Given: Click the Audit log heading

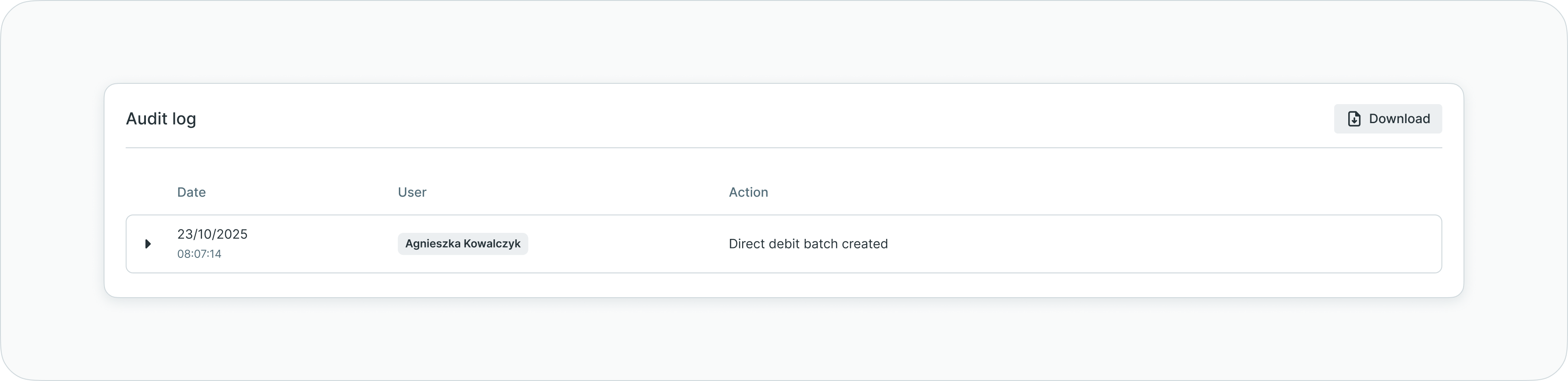Looking at the screenshot, I should (x=161, y=119).
